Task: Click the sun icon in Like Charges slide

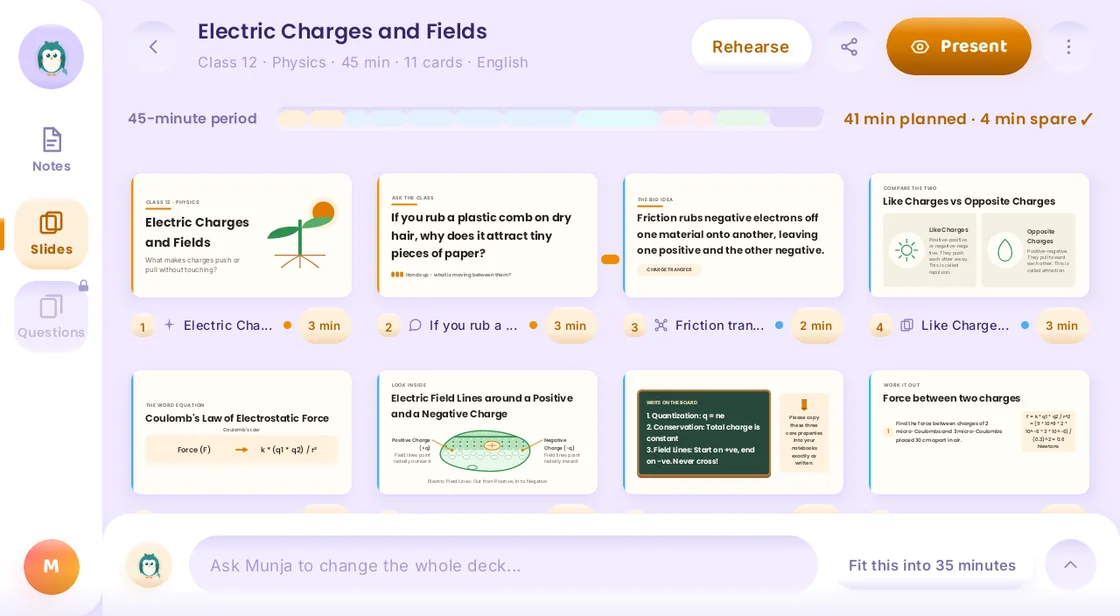Action: point(906,250)
